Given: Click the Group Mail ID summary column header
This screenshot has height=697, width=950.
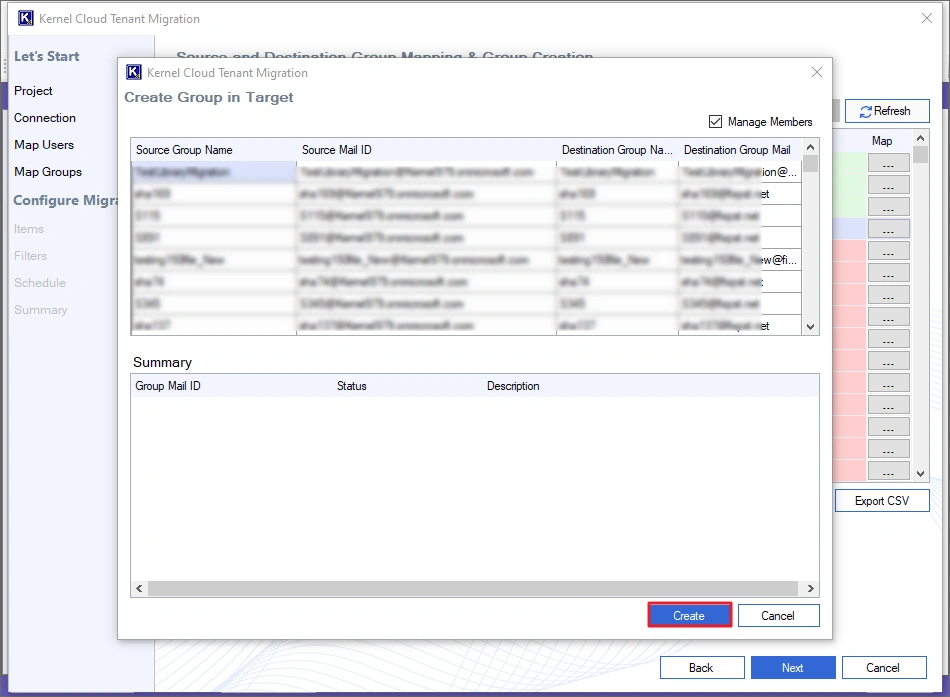Looking at the screenshot, I should (x=168, y=386).
